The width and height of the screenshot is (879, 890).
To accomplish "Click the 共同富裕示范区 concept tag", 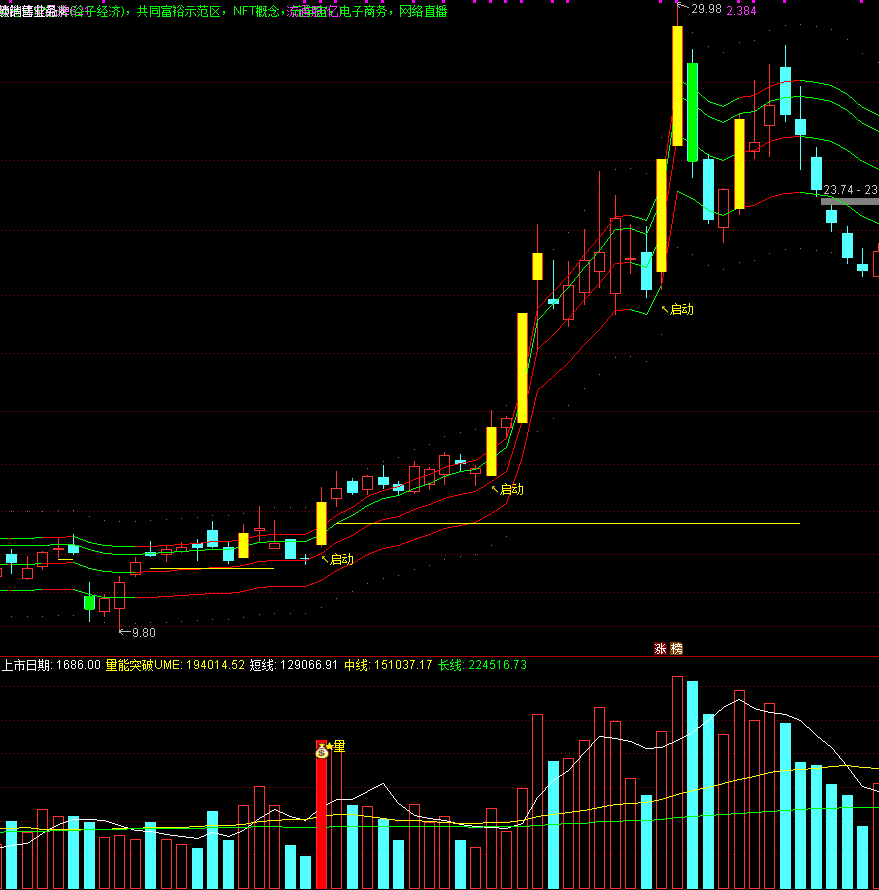I will tap(178, 11).
